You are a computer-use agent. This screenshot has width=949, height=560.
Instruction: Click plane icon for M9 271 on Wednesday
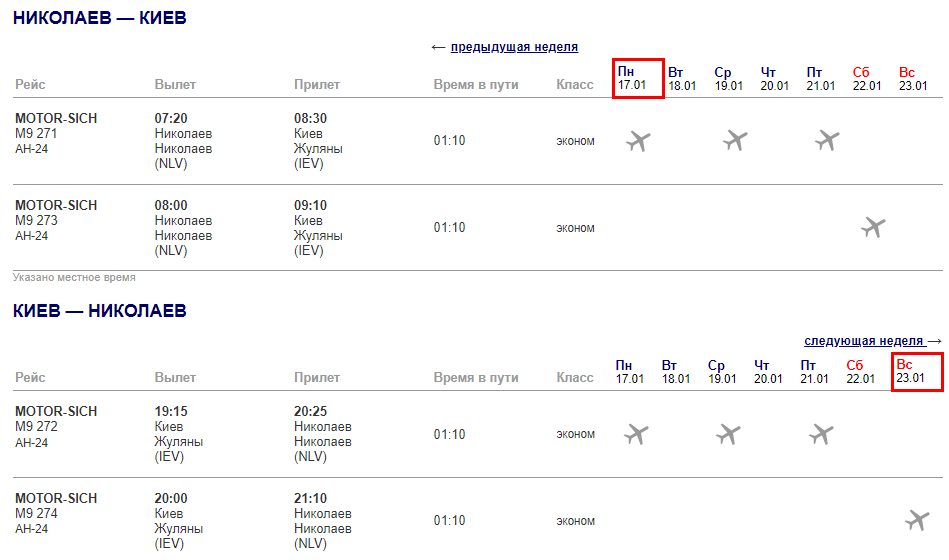(x=735, y=141)
